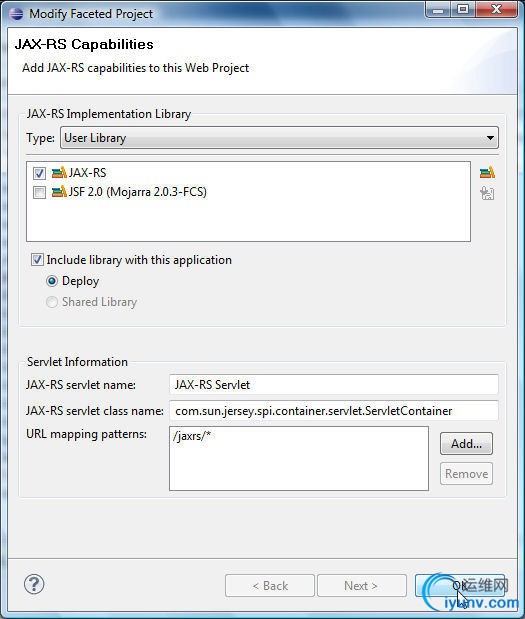Maximize the Modify Faceted Project window

(462, 9)
